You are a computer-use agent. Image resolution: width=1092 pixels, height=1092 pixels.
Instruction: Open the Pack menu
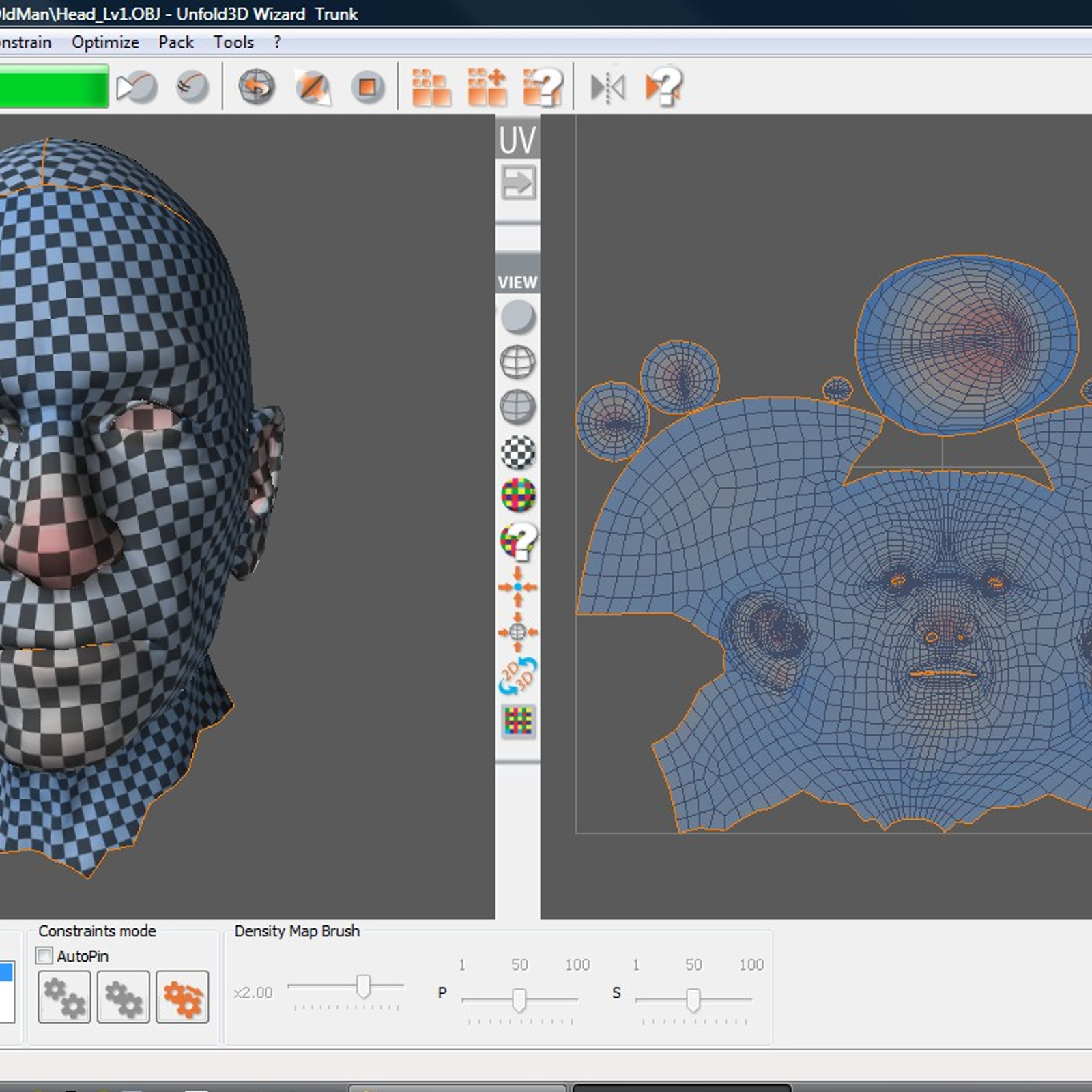coord(176,42)
